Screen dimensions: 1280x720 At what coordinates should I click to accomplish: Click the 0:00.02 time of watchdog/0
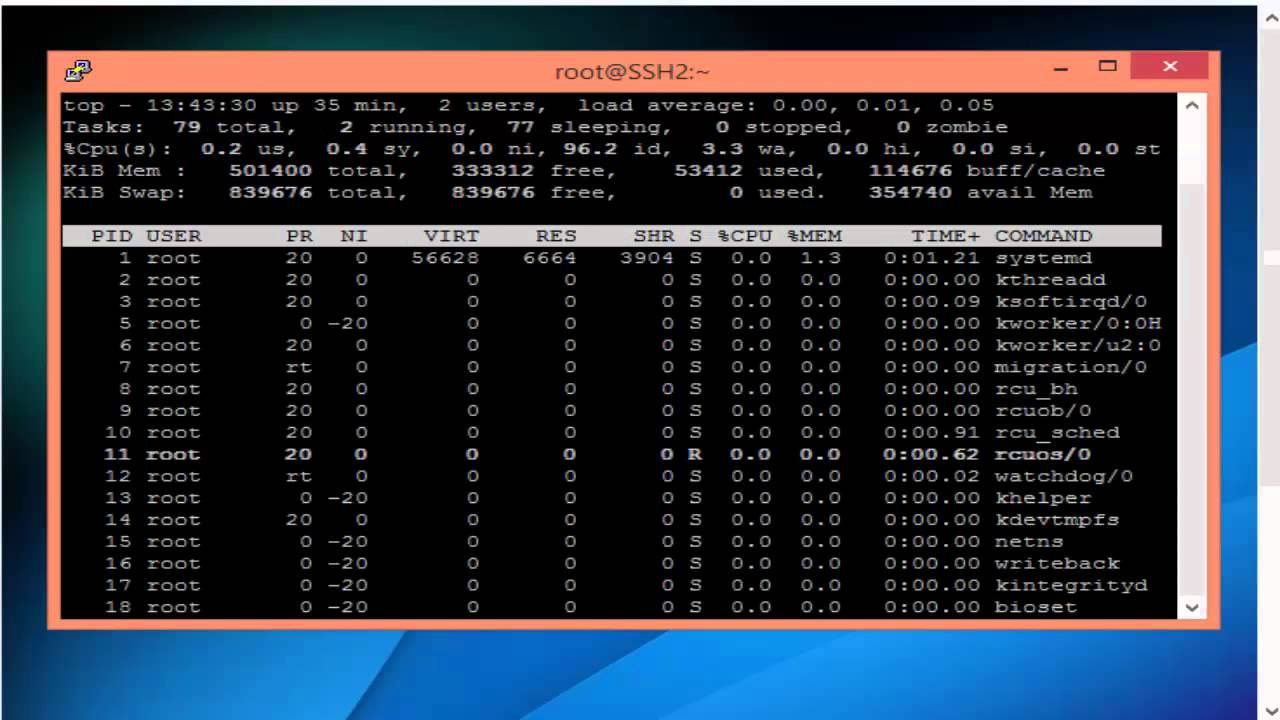[x=932, y=476]
